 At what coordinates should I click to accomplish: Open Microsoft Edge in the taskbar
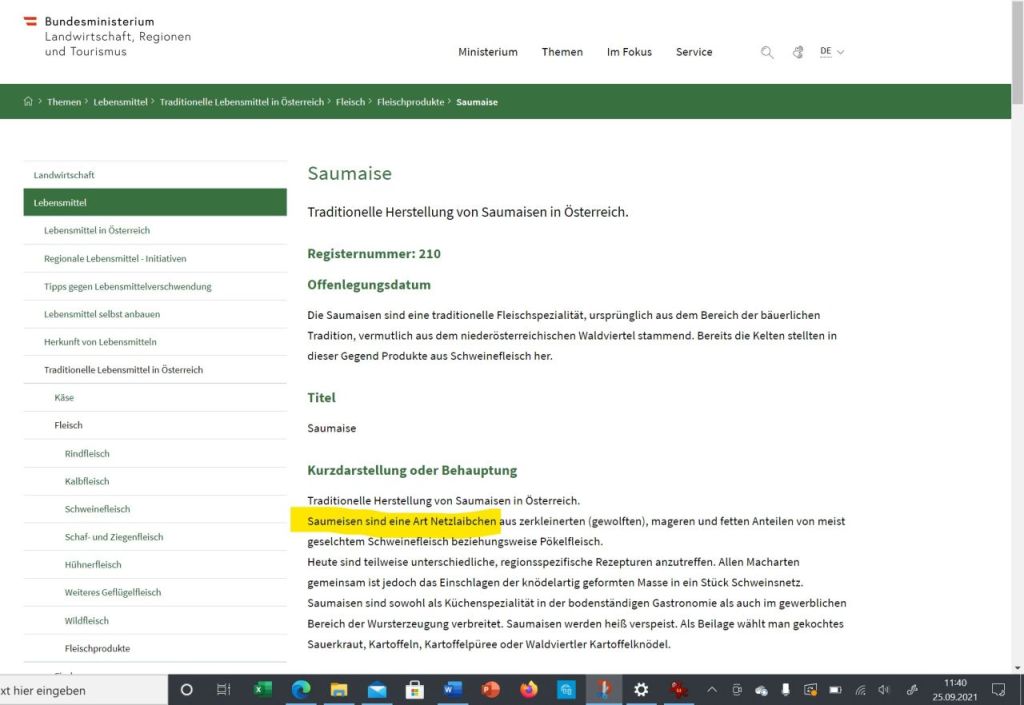[300, 690]
